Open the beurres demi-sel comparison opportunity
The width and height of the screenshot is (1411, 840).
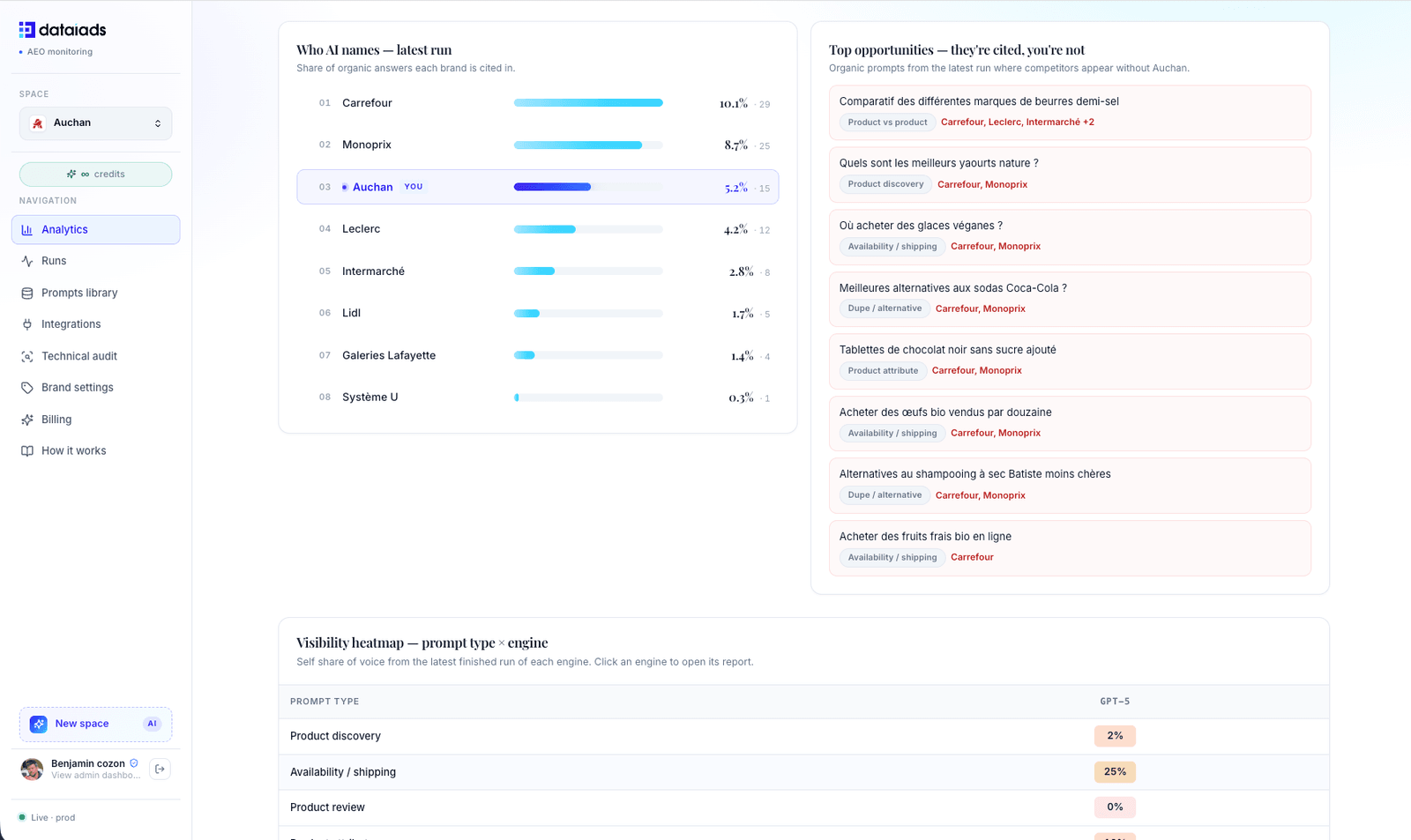click(x=1070, y=113)
